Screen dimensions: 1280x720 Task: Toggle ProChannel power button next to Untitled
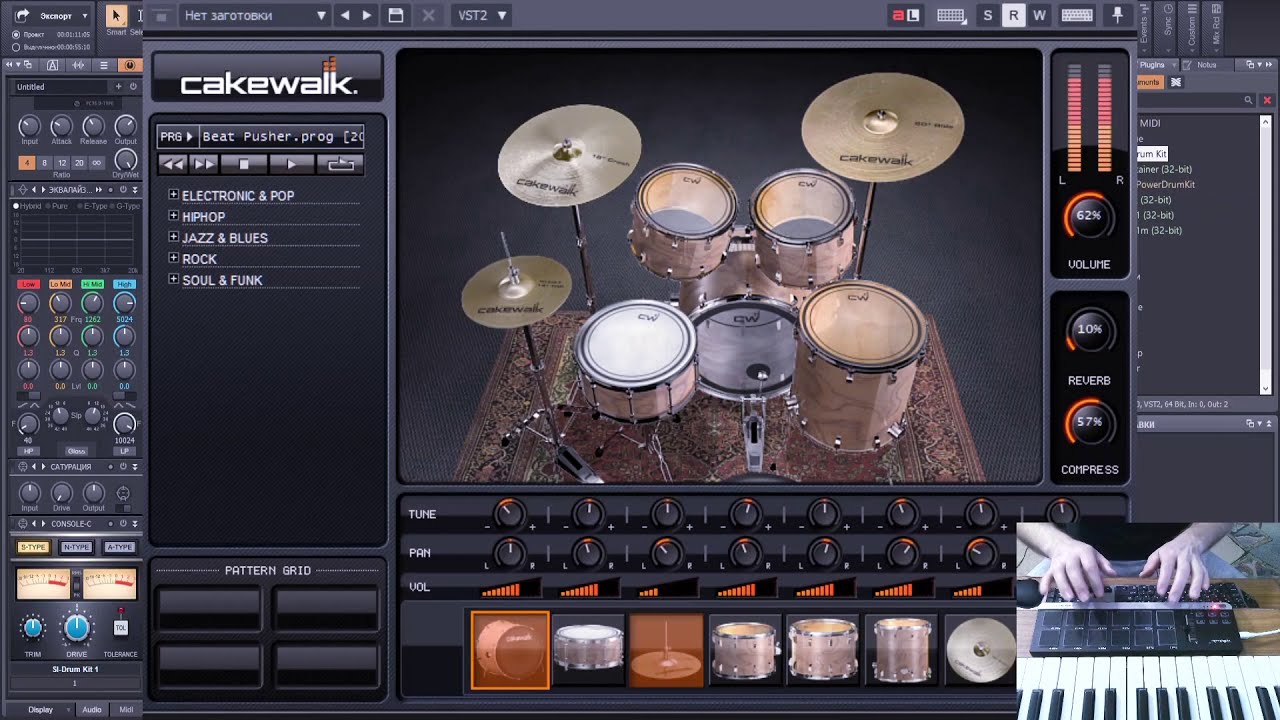point(133,87)
